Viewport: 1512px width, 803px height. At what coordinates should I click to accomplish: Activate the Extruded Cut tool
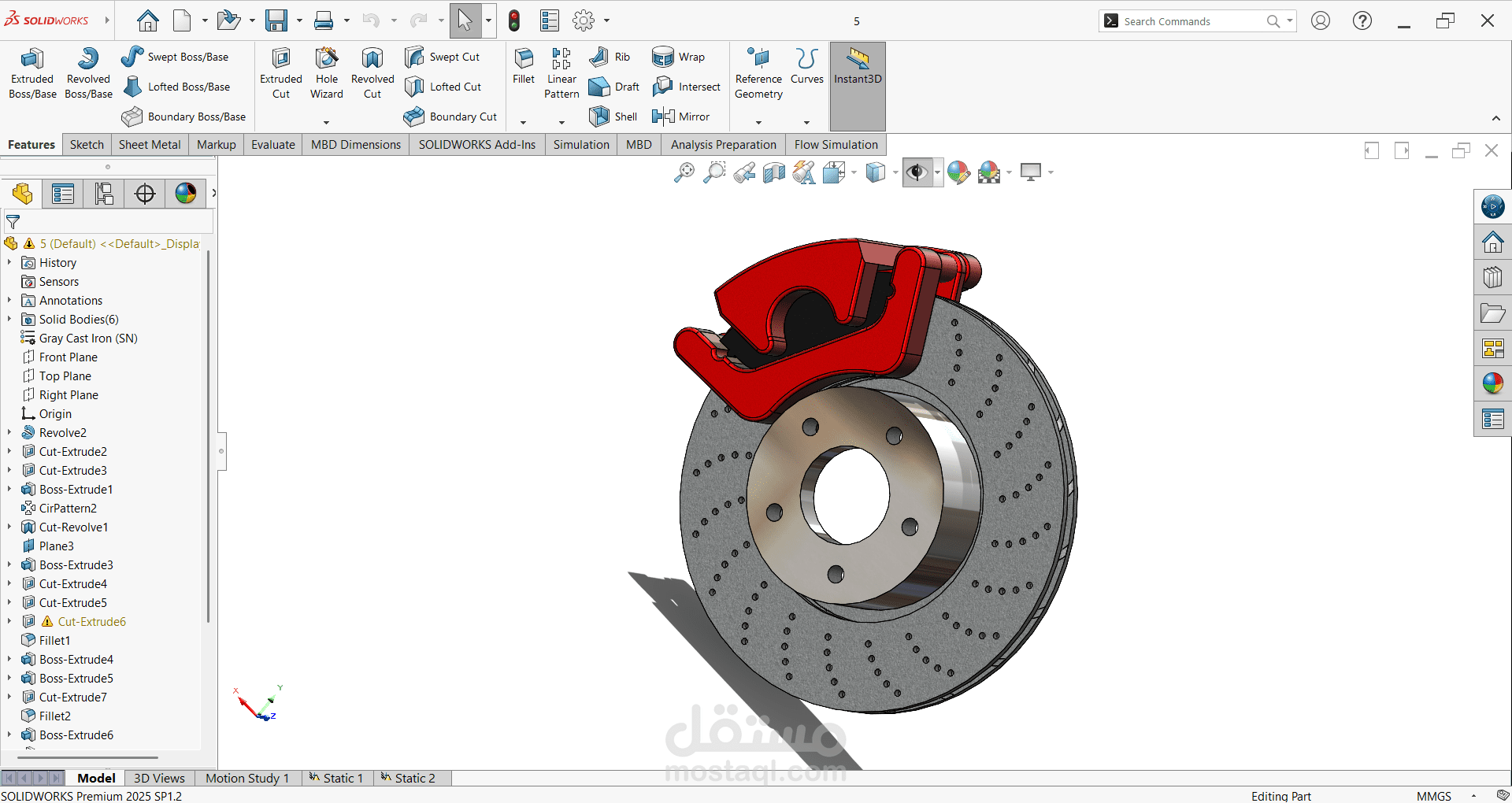281,73
